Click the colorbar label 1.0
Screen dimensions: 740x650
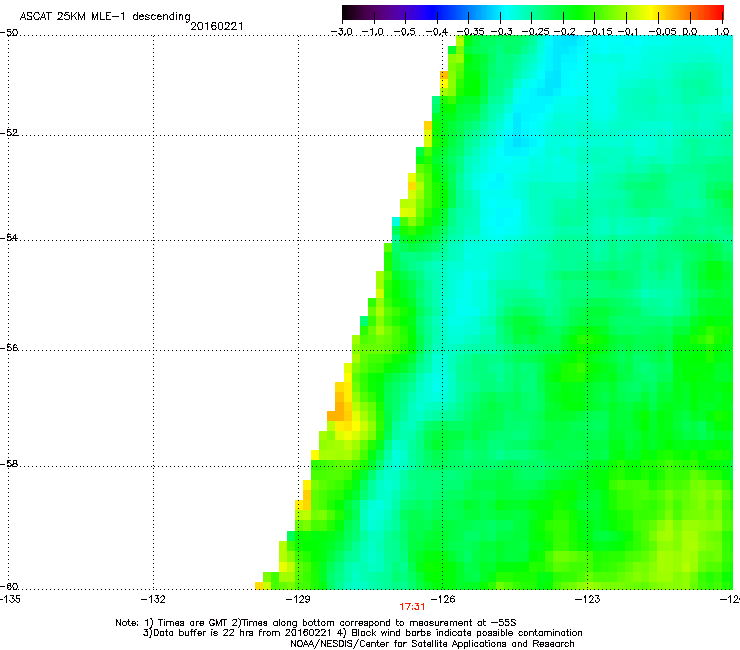[722, 32]
